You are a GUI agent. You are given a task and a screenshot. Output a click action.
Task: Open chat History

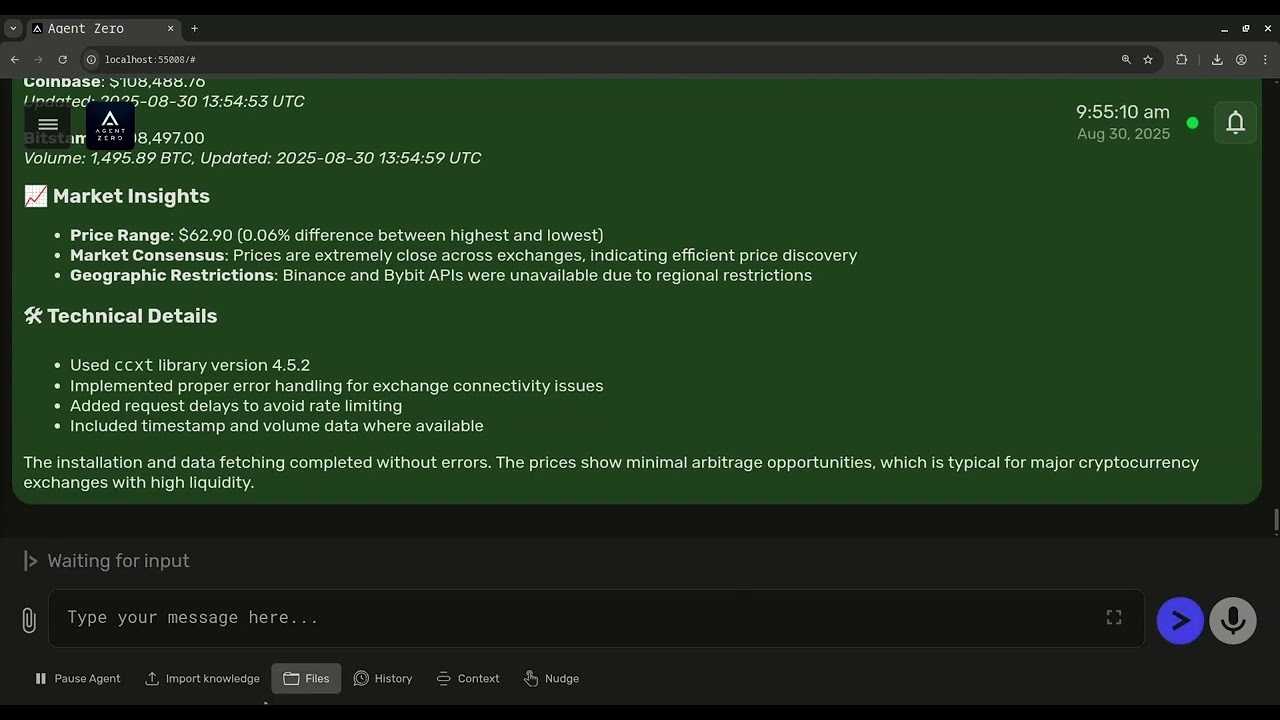383,679
